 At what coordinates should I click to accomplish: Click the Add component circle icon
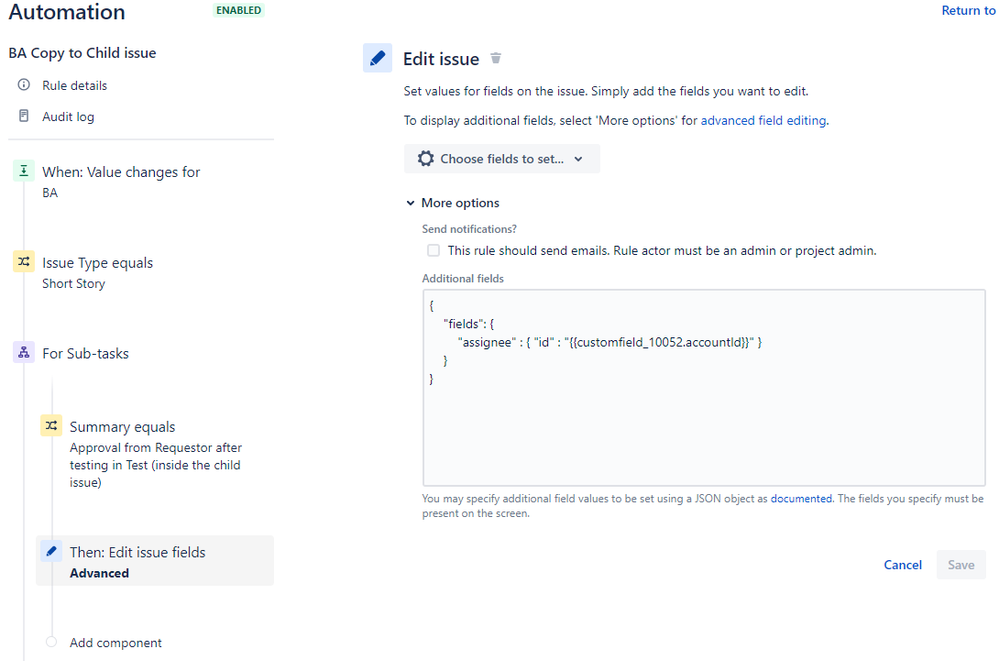pyautogui.click(x=51, y=642)
